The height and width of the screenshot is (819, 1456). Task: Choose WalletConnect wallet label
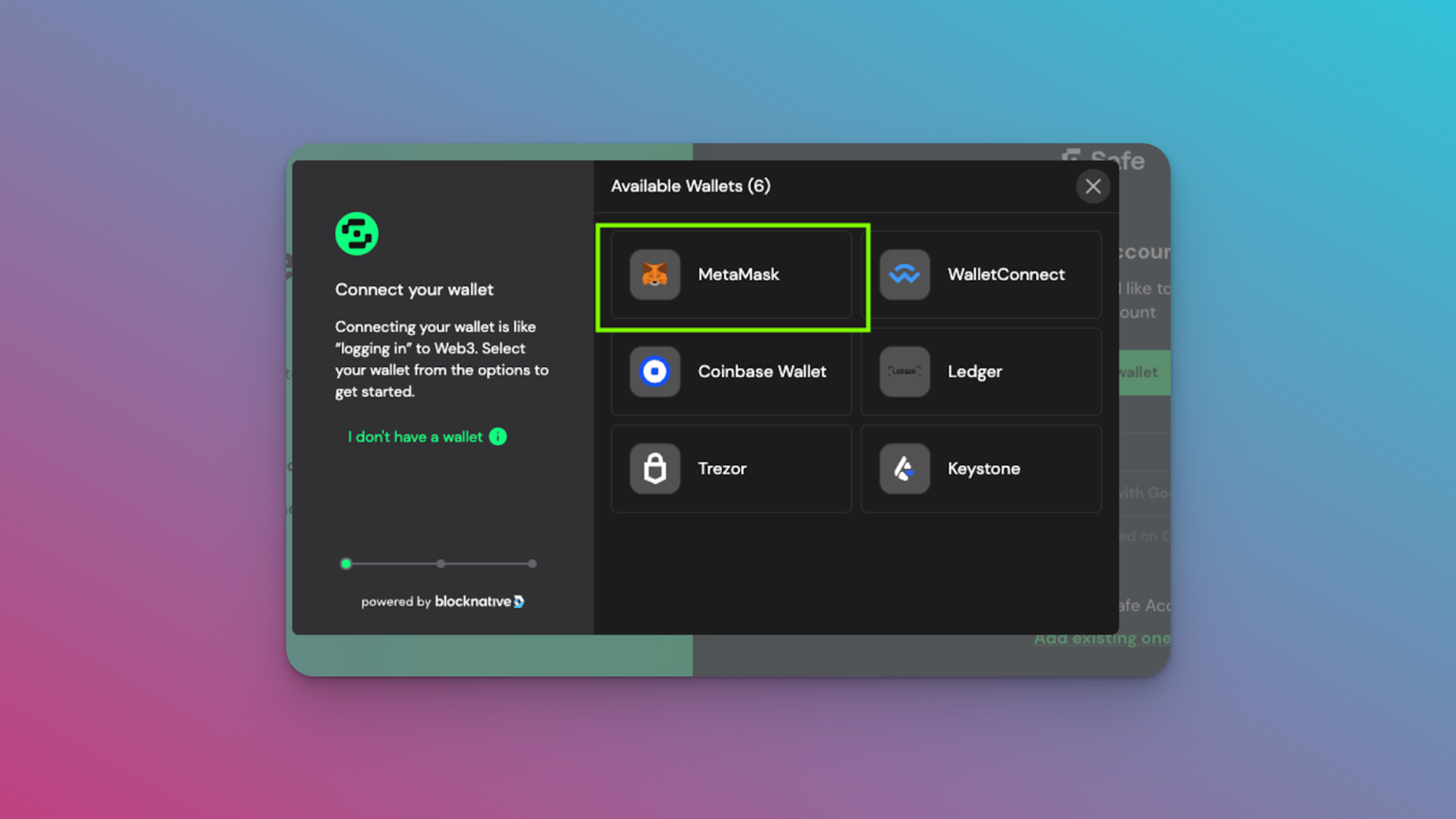click(1006, 274)
